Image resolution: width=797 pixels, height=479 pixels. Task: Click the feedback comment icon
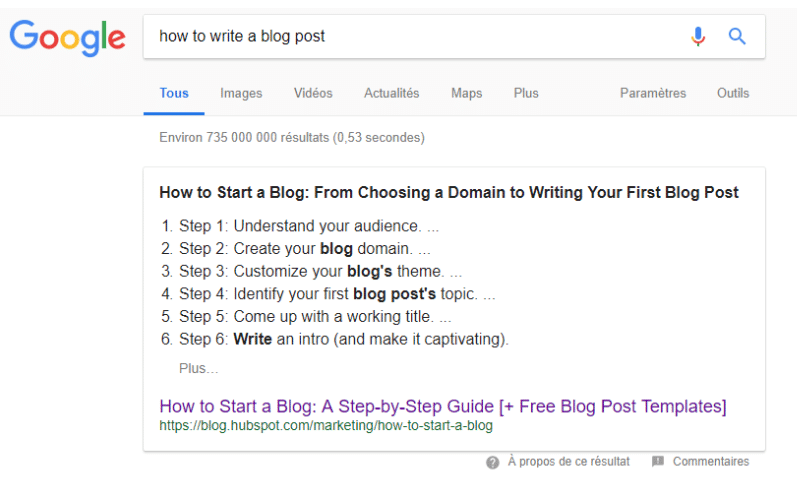(658, 462)
